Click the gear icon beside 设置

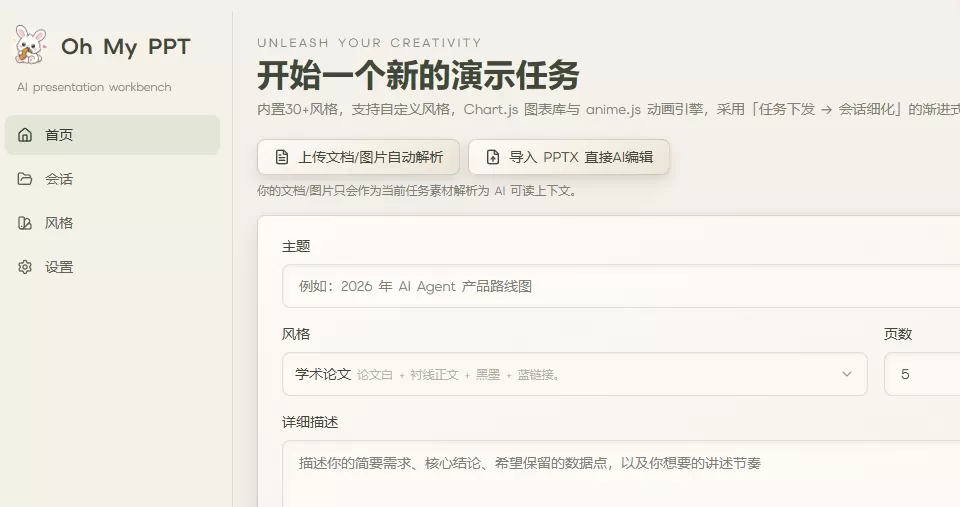24,267
